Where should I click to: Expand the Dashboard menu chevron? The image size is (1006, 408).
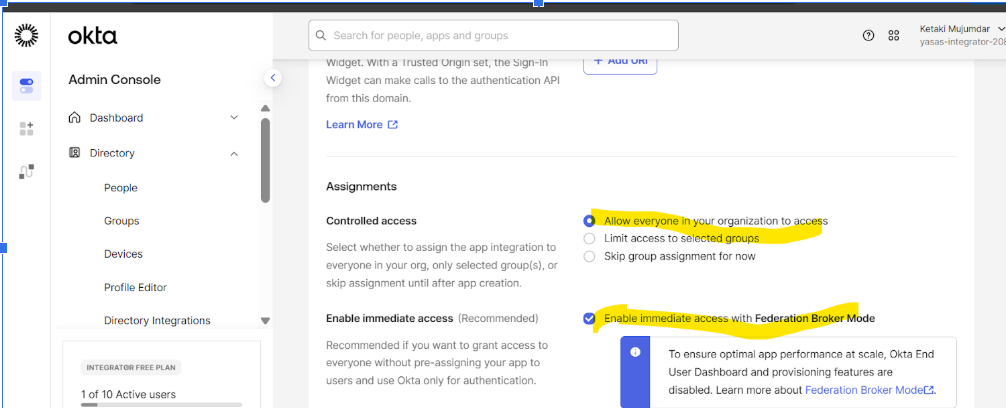(234, 118)
